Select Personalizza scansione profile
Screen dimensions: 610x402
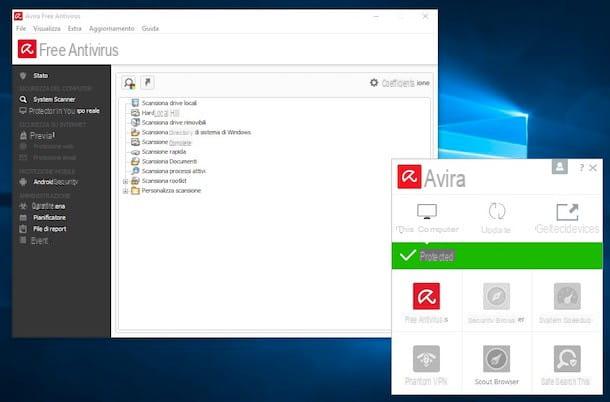(x=171, y=191)
